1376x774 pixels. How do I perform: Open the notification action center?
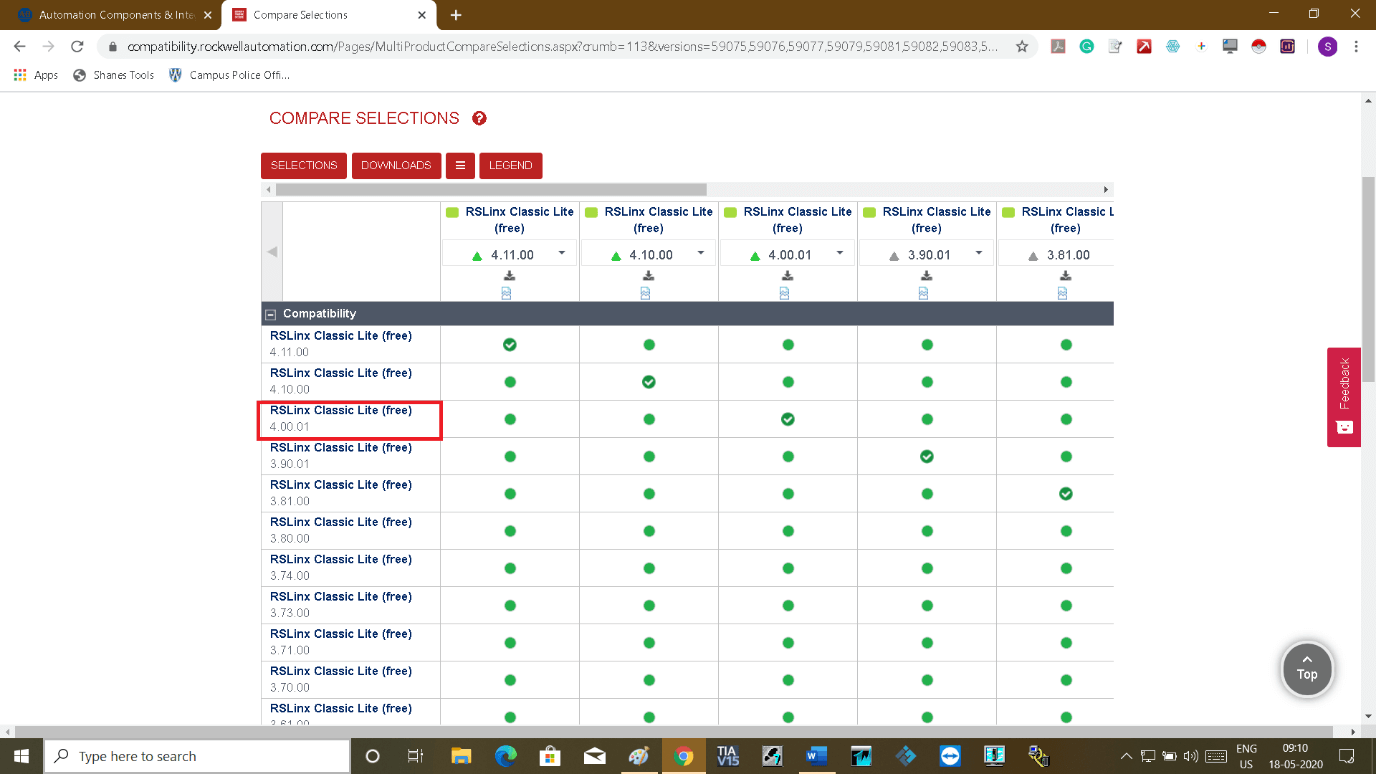pyautogui.click(x=1346, y=756)
